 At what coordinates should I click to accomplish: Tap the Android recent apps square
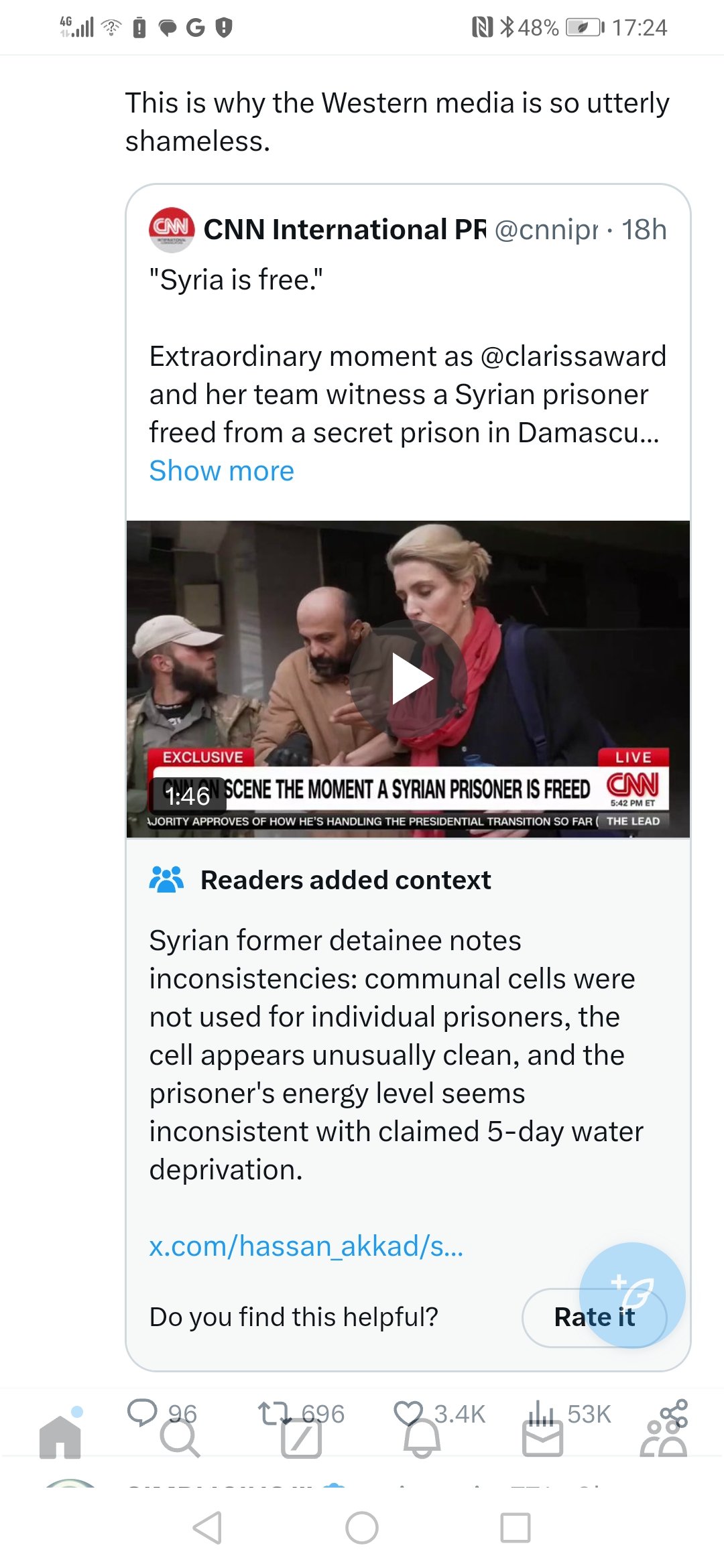tap(516, 1528)
